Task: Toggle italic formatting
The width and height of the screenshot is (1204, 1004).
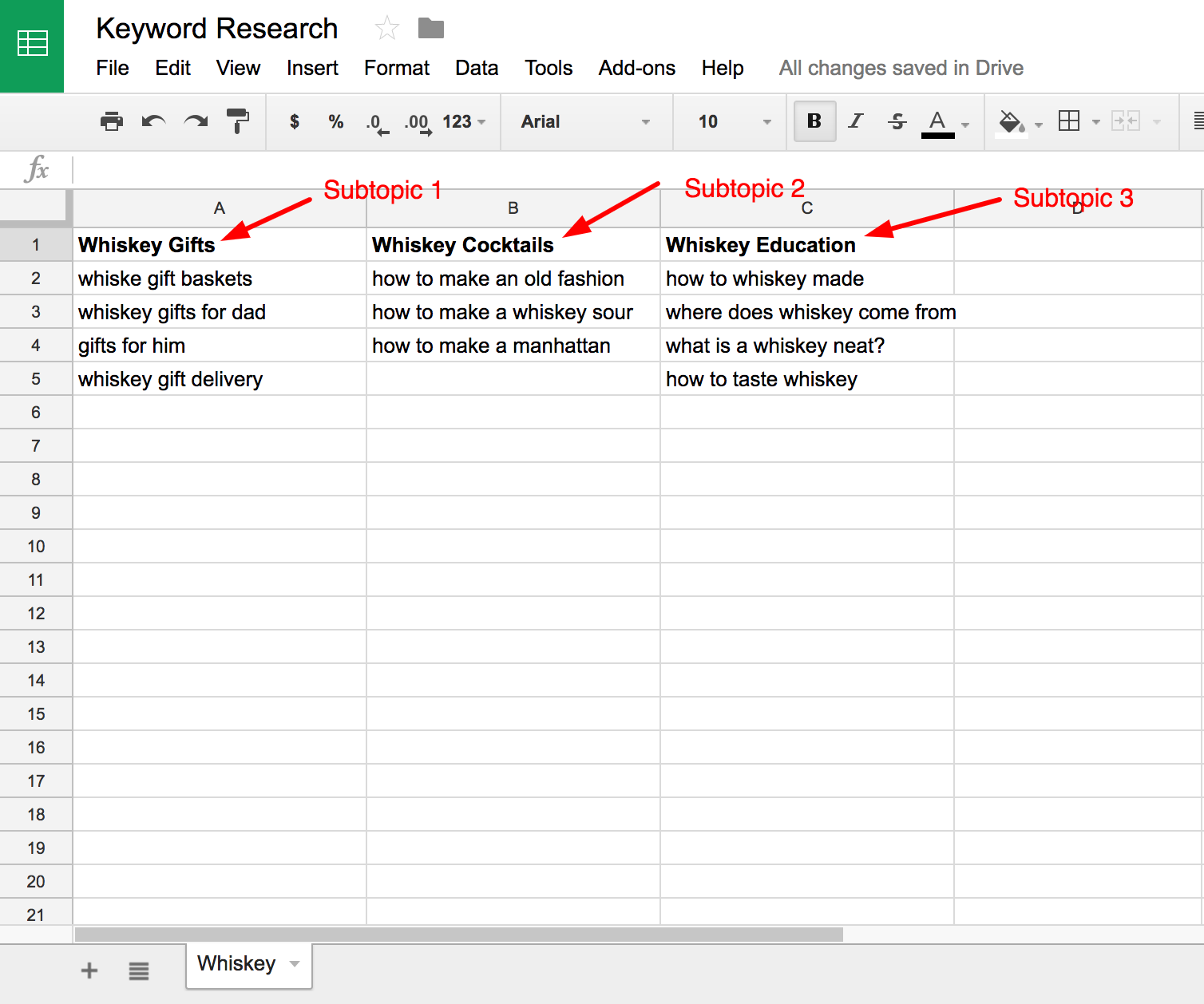Action: [856, 121]
